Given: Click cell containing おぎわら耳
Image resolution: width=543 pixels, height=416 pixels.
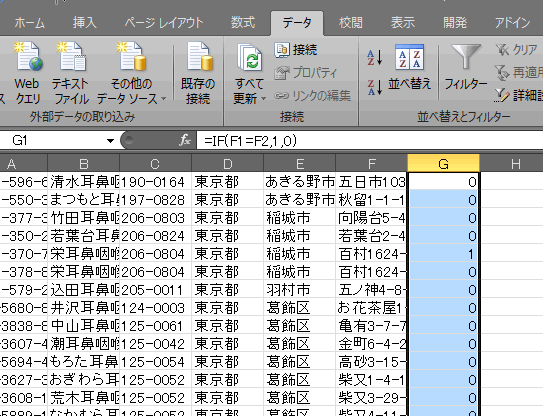Looking at the screenshot, I should click(83, 380).
